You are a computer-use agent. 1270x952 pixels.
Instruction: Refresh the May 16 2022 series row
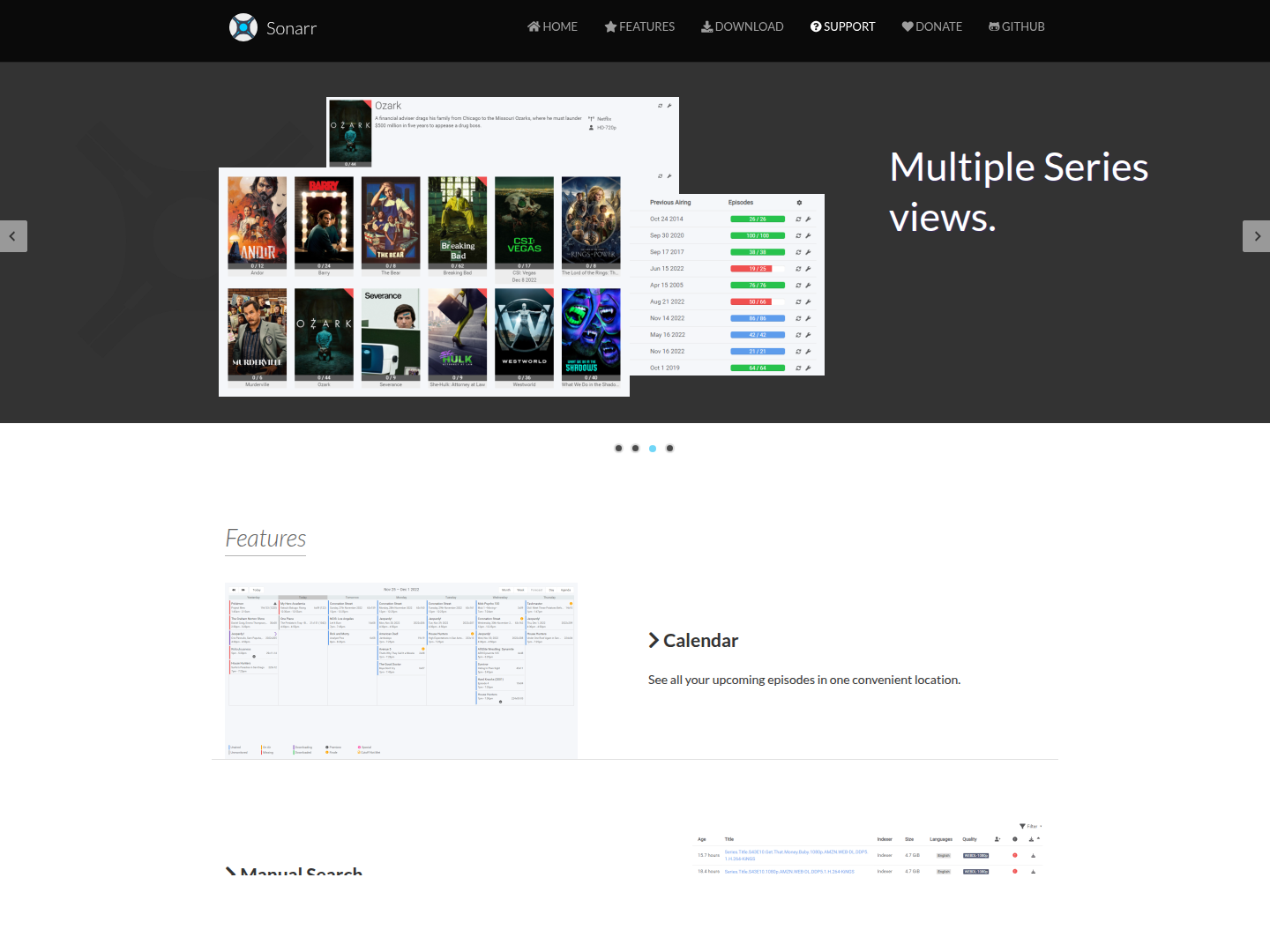point(799,335)
